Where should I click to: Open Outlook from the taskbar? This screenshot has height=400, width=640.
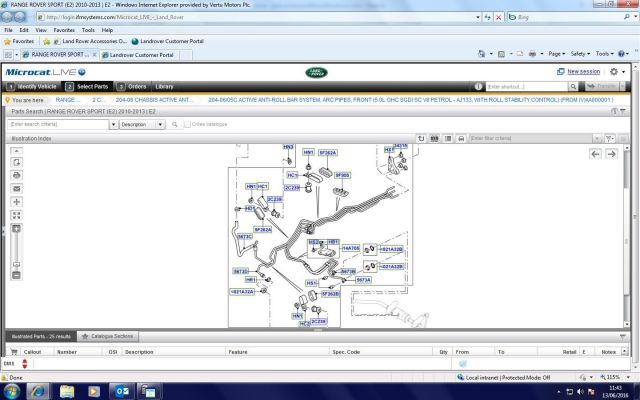(121, 392)
